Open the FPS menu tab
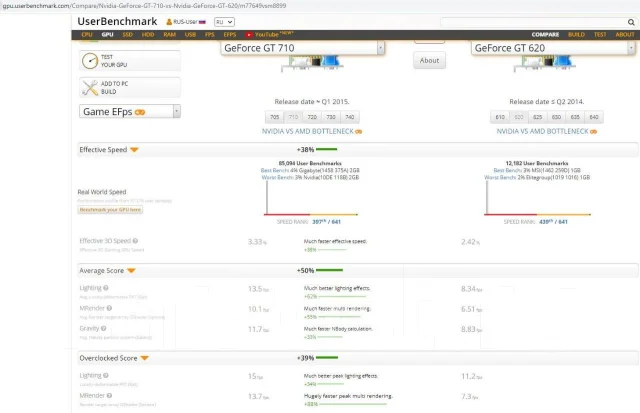The image size is (640, 413). click(210, 35)
